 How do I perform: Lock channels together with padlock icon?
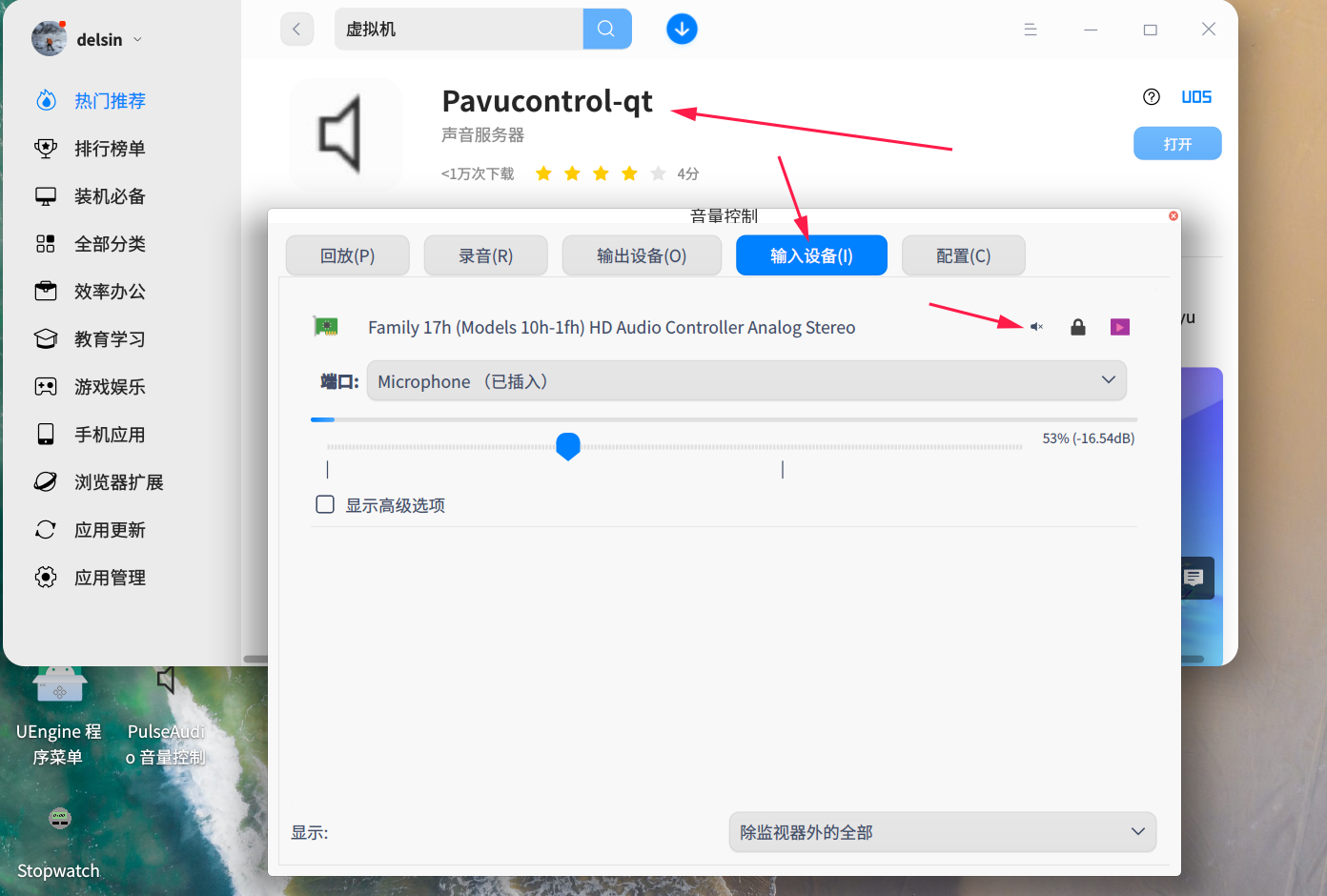1077,326
